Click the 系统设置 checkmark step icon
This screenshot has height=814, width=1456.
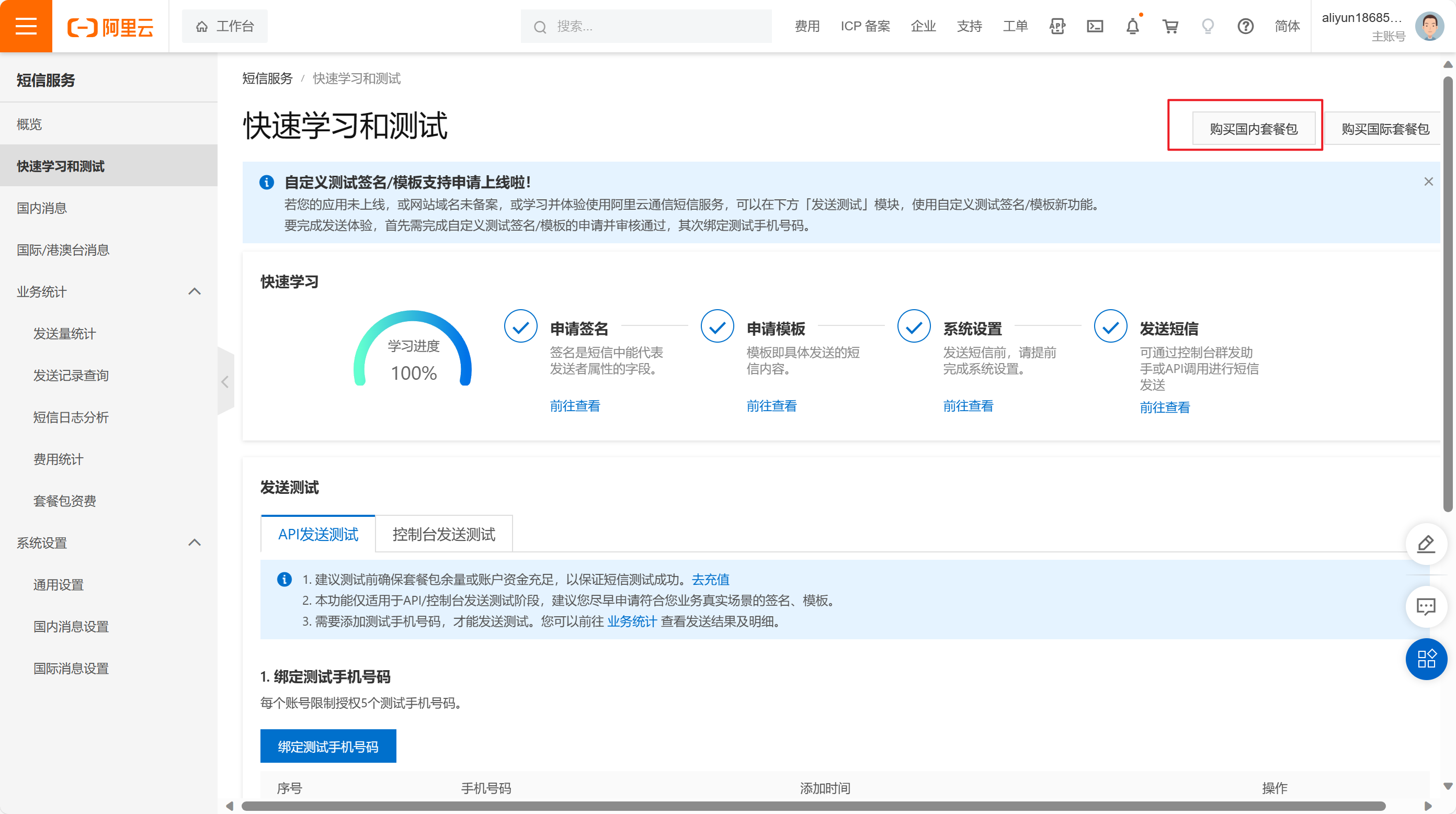point(913,326)
